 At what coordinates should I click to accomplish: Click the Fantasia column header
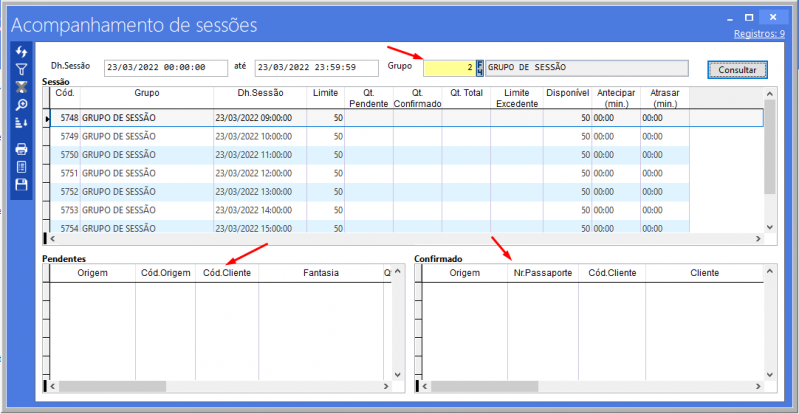point(321,273)
